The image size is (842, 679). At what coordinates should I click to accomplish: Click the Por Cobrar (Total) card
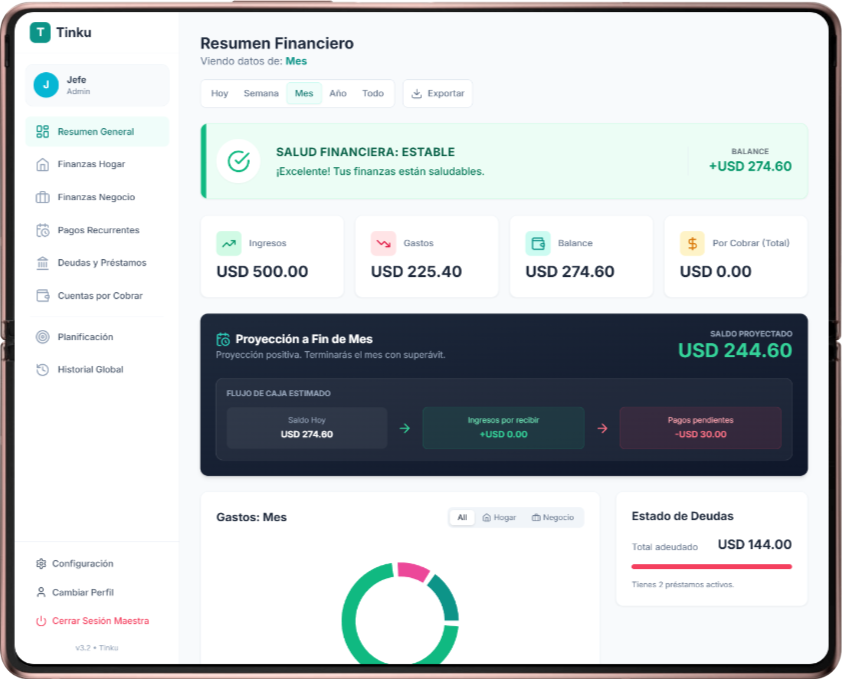click(x=736, y=257)
